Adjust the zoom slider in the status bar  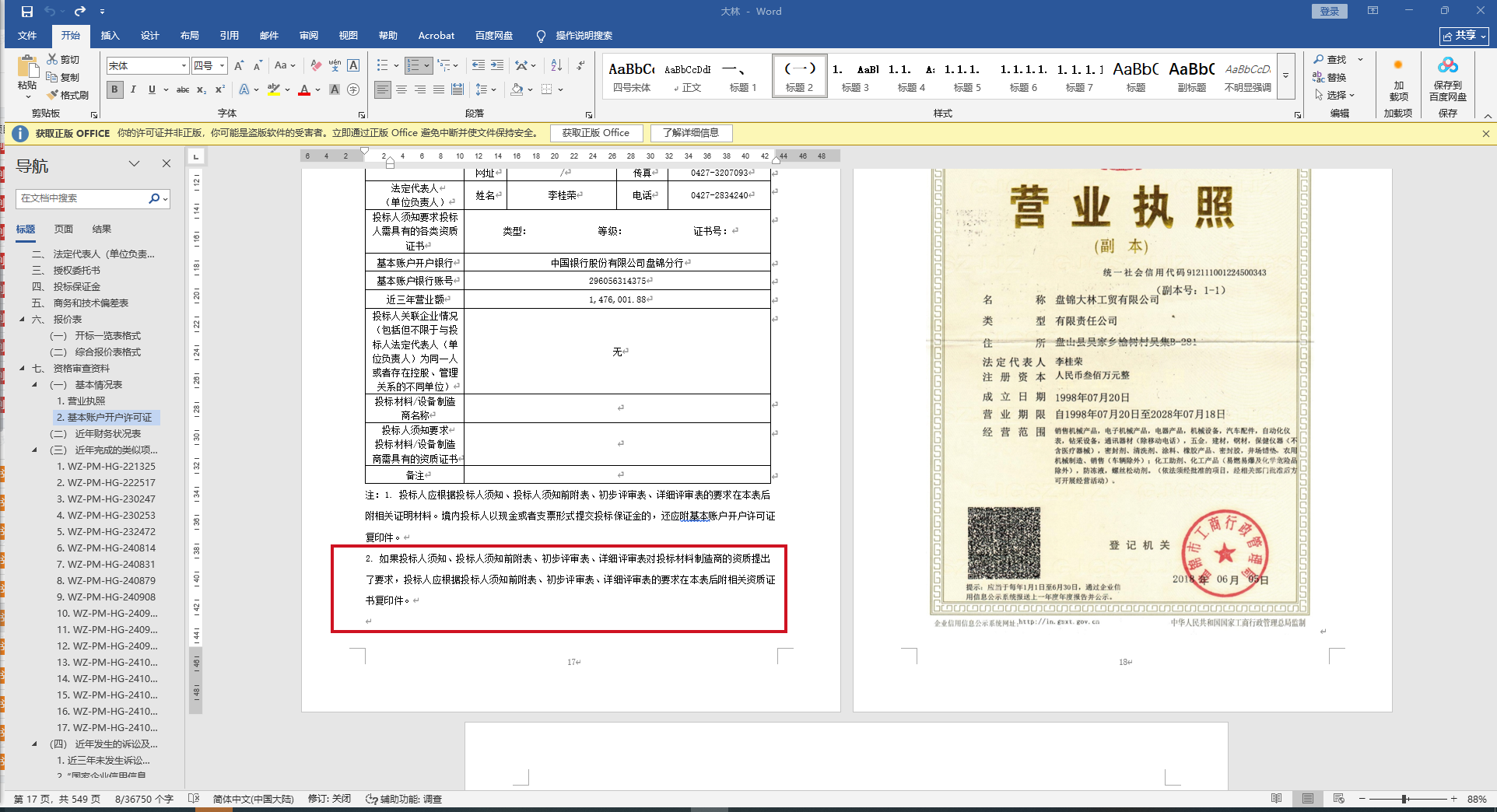pyautogui.click(x=1405, y=799)
